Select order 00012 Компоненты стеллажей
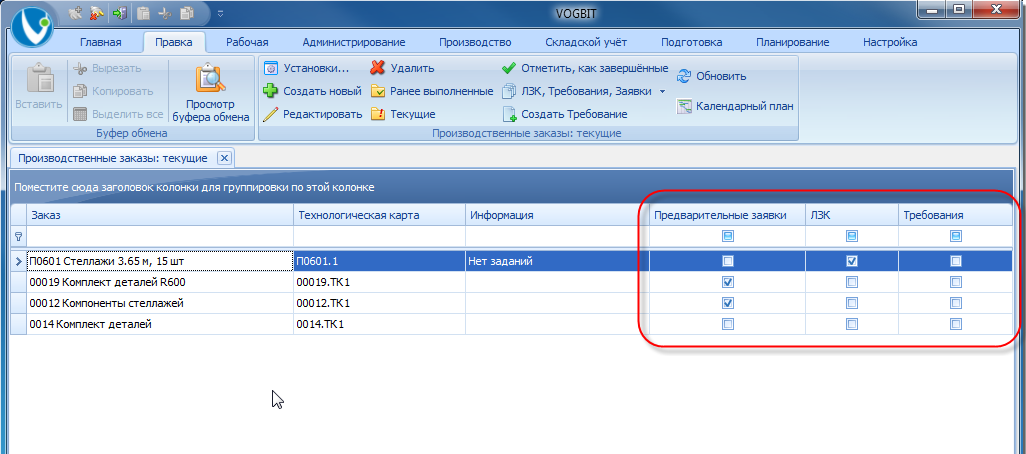 (x=159, y=303)
